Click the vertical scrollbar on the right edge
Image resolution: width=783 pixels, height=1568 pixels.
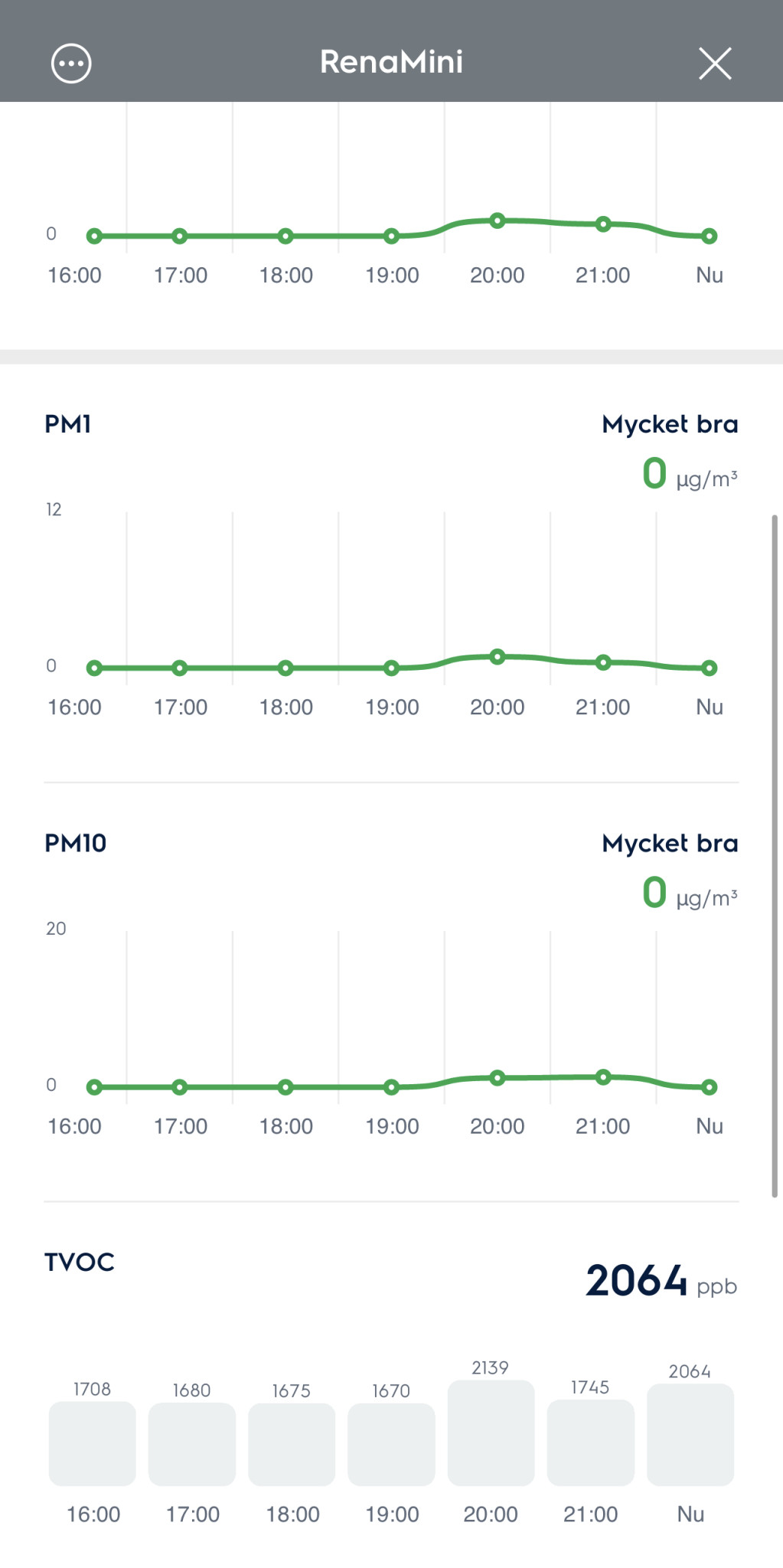[775, 855]
